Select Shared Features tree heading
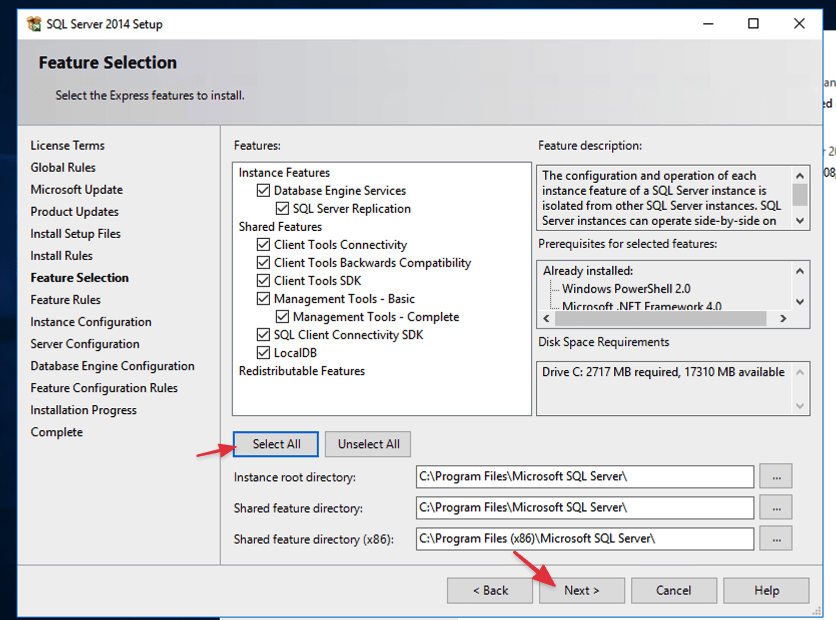Viewport: 836px width, 620px height. [x=280, y=227]
